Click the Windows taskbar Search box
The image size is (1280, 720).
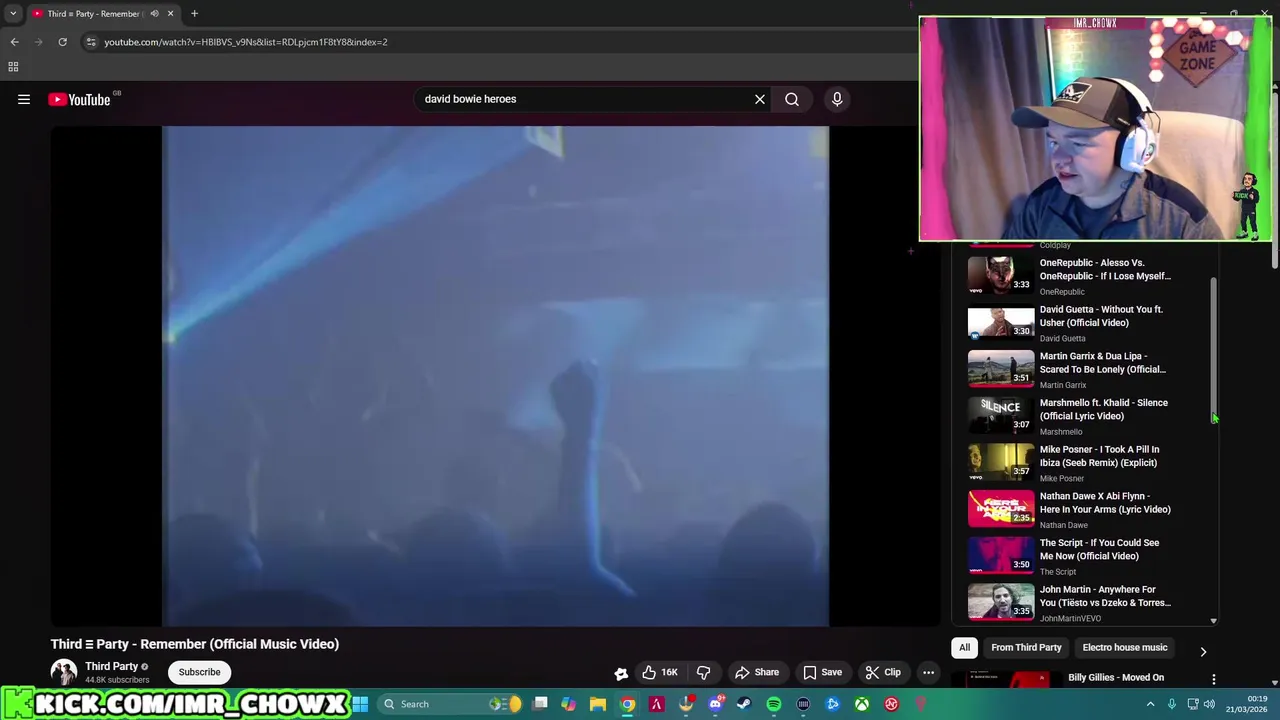(x=451, y=704)
